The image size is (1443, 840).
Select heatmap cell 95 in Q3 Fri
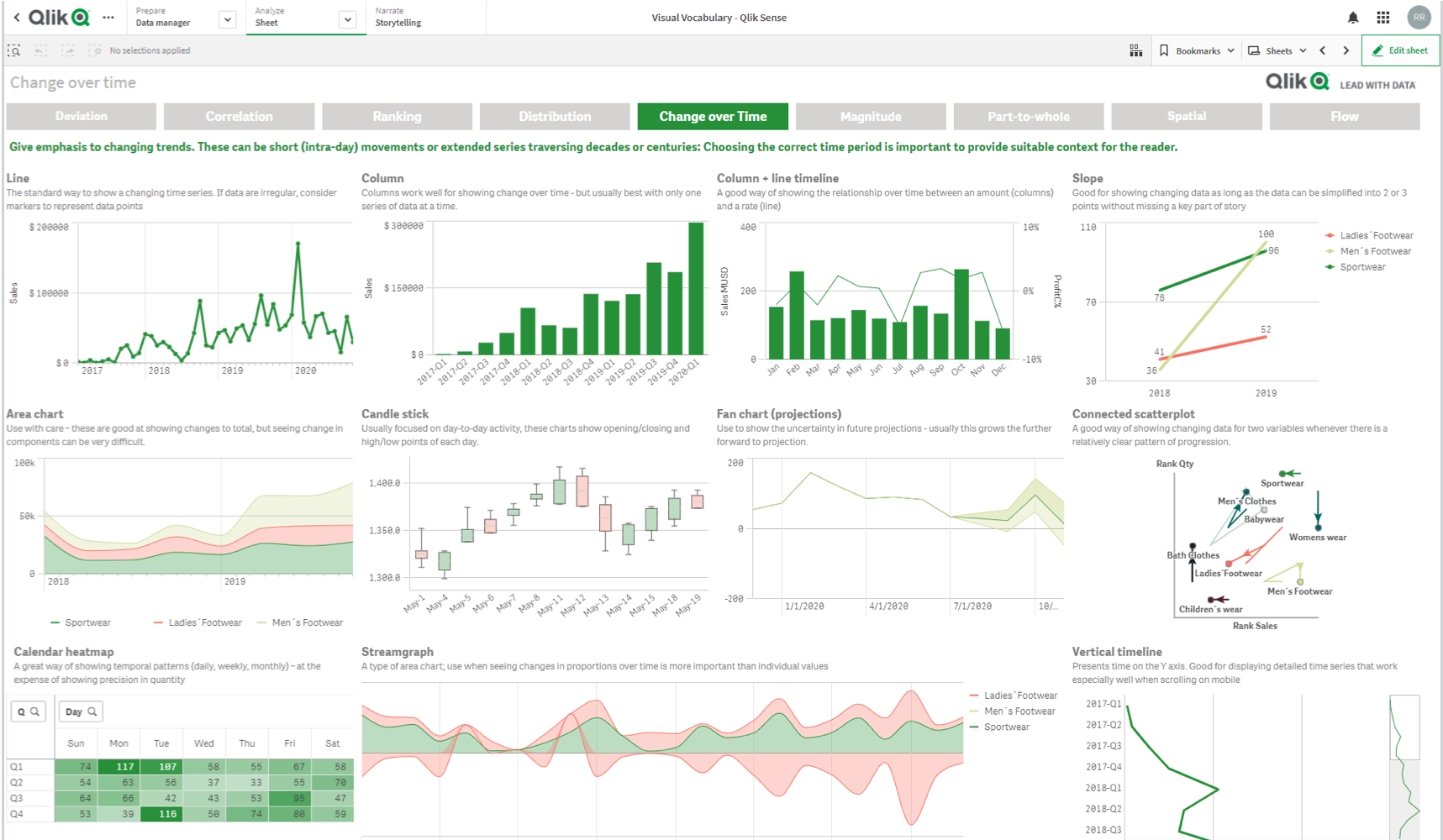click(x=290, y=798)
